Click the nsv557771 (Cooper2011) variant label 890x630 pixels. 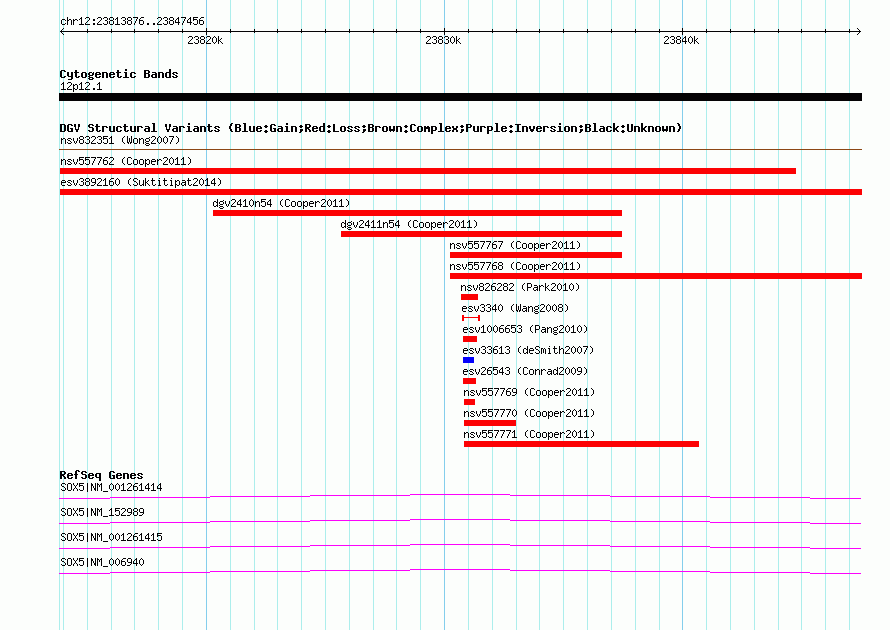(529, 434)
